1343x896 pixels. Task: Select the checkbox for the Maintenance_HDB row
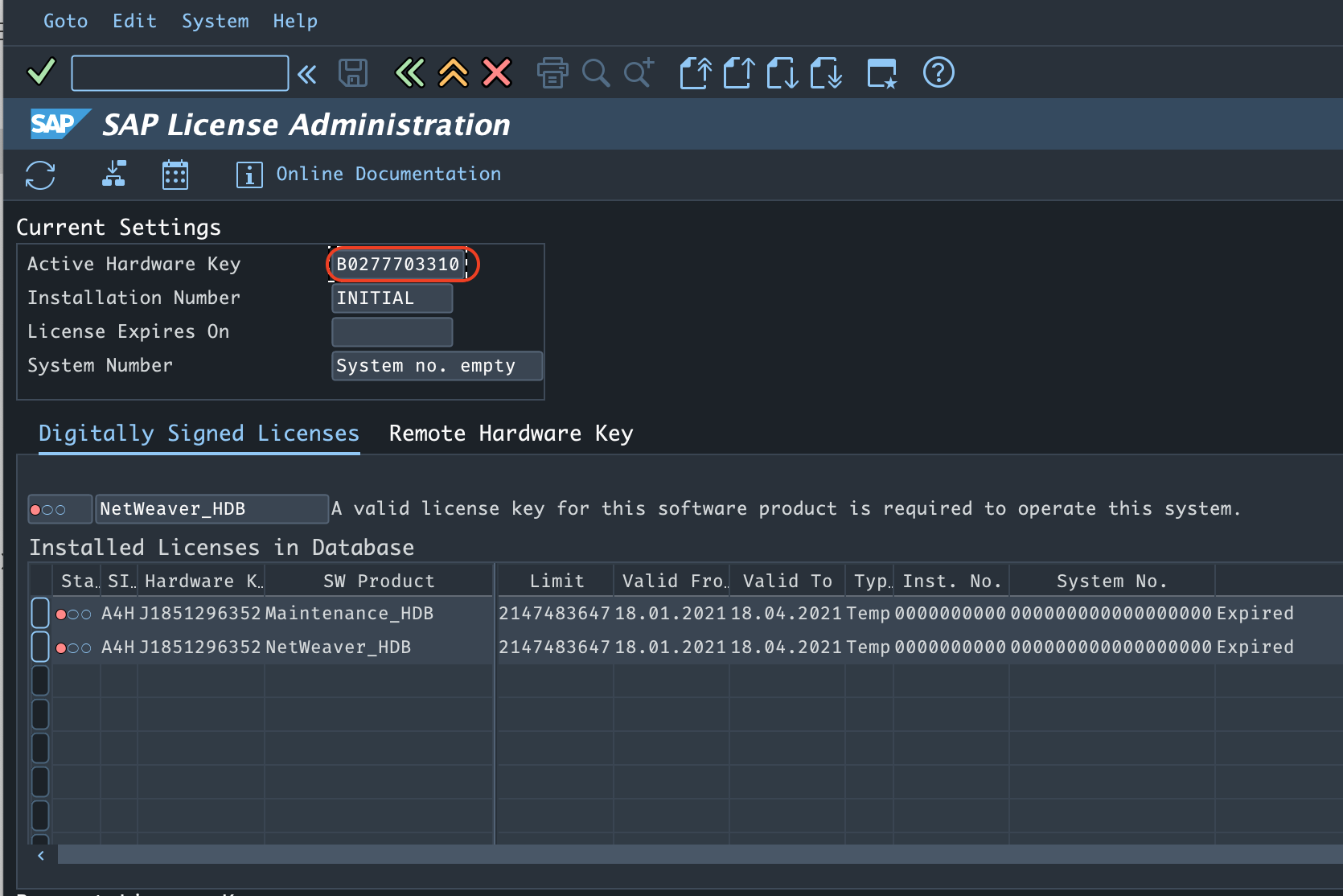pos(39,612)
